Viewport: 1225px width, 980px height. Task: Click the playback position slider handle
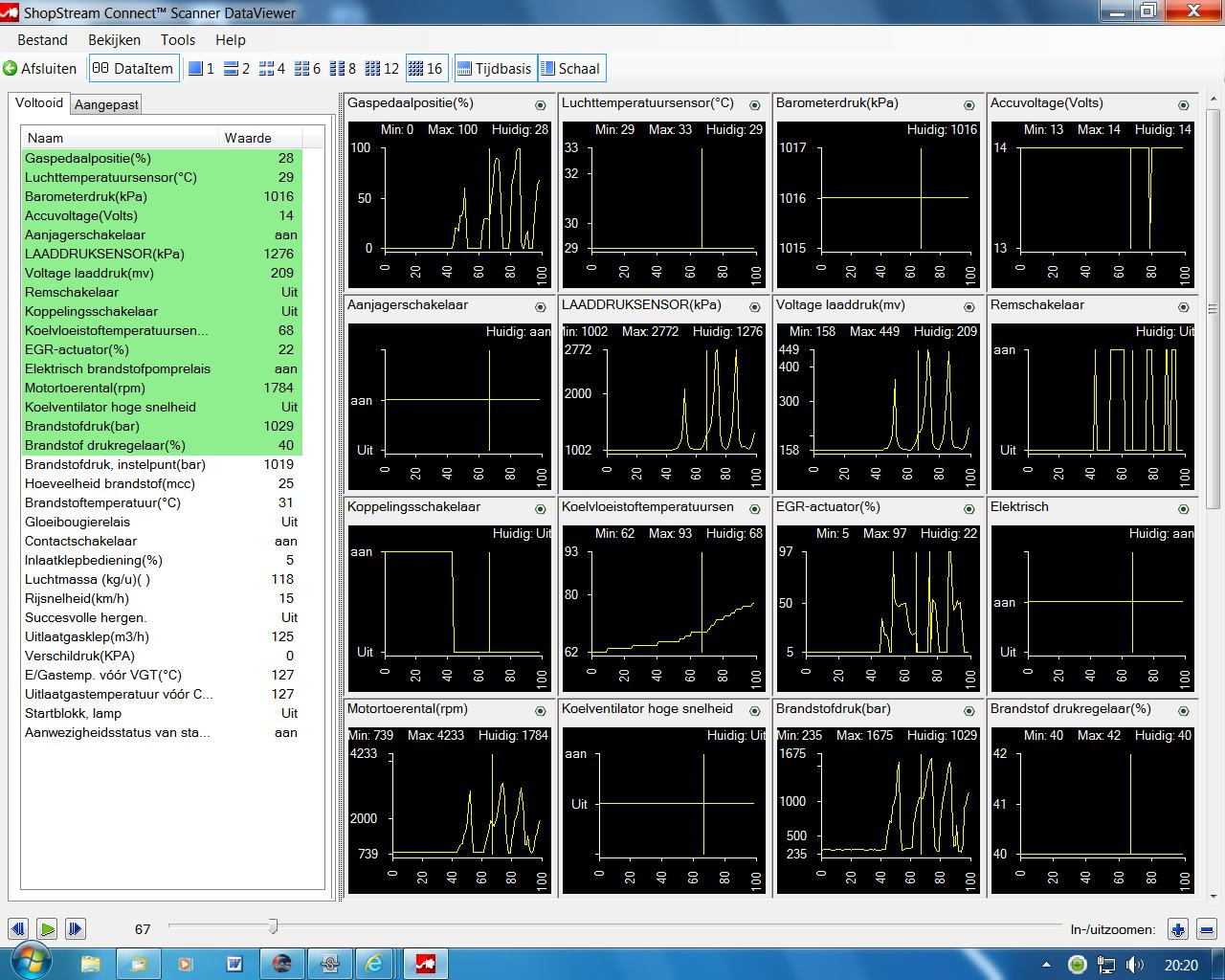point(273,926)
